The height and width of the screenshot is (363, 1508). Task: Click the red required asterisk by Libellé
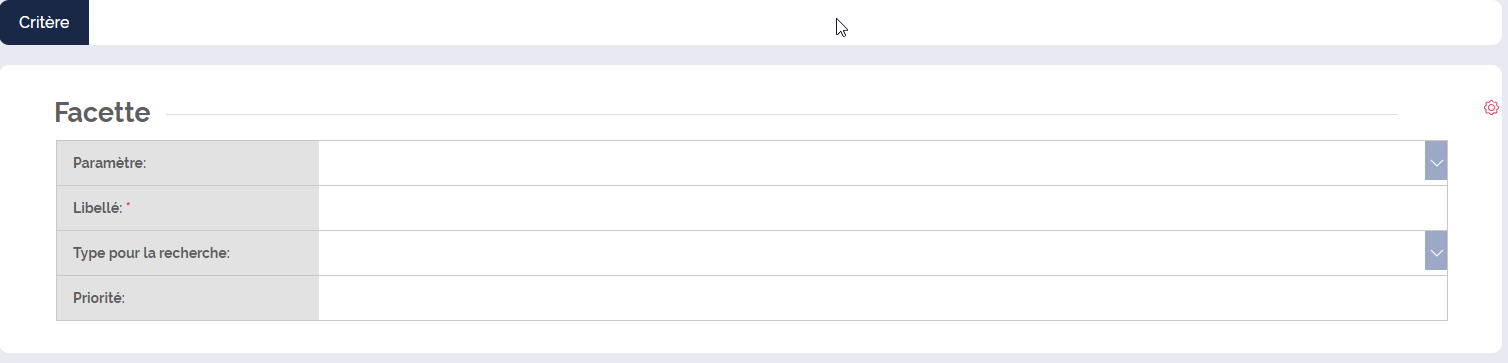(x=128, y=205)
